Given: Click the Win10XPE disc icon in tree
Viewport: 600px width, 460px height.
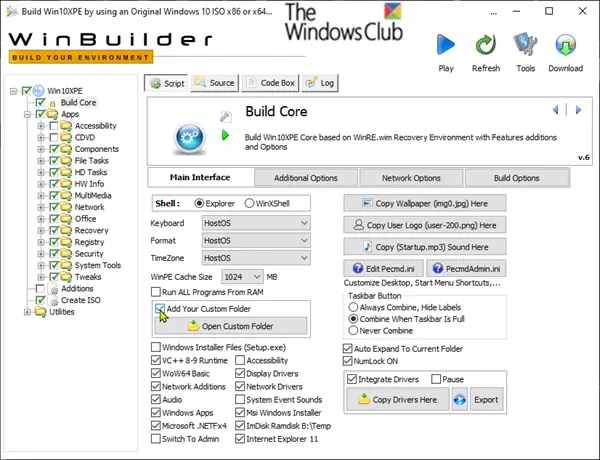Looking at the screenshot, I should click(38, 91).
